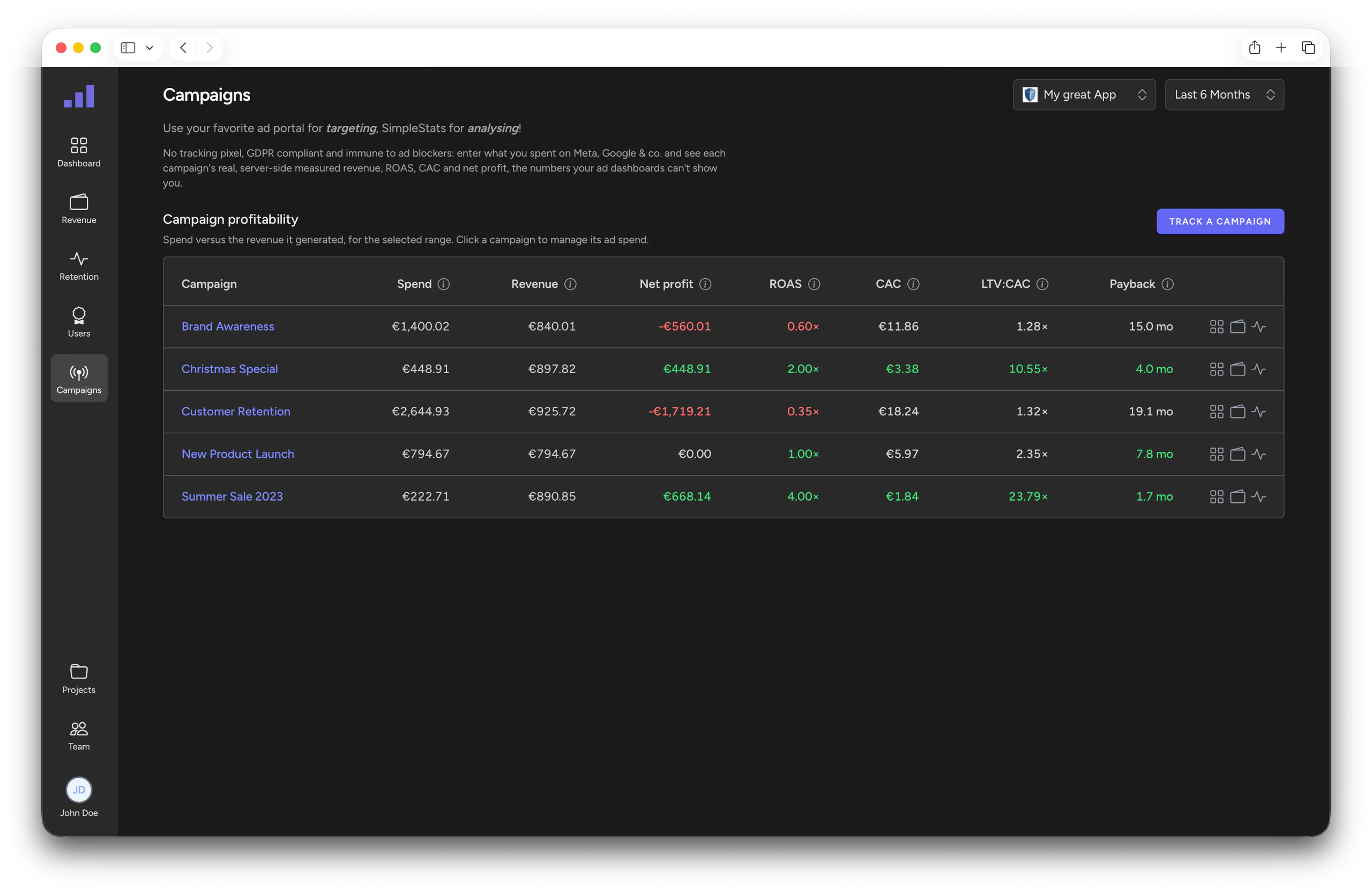1372x892 pixels.
Task: Click Campaign column header
Action: [208, 284]
